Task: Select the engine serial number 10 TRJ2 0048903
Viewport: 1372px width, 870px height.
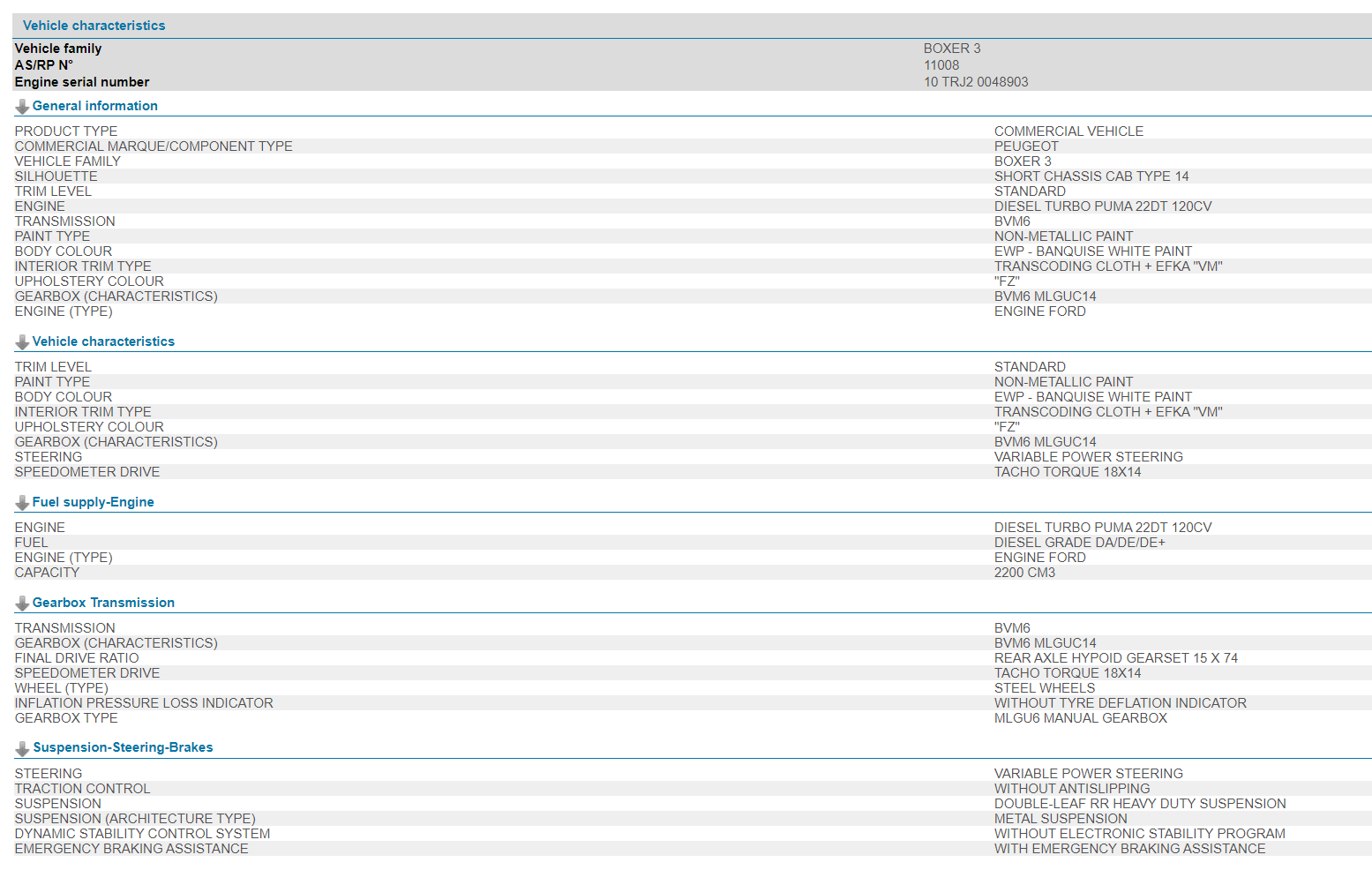Action: (976, 82)
